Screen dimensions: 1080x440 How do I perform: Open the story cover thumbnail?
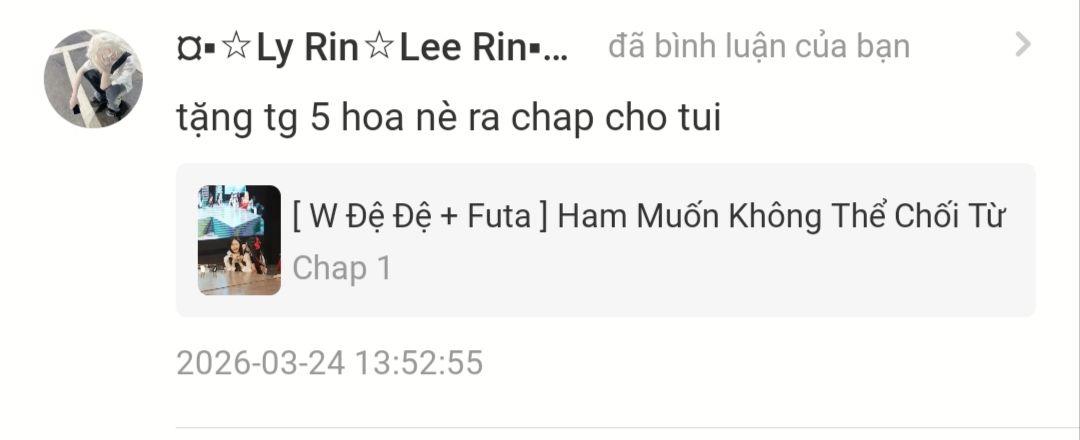pos(239,240)
